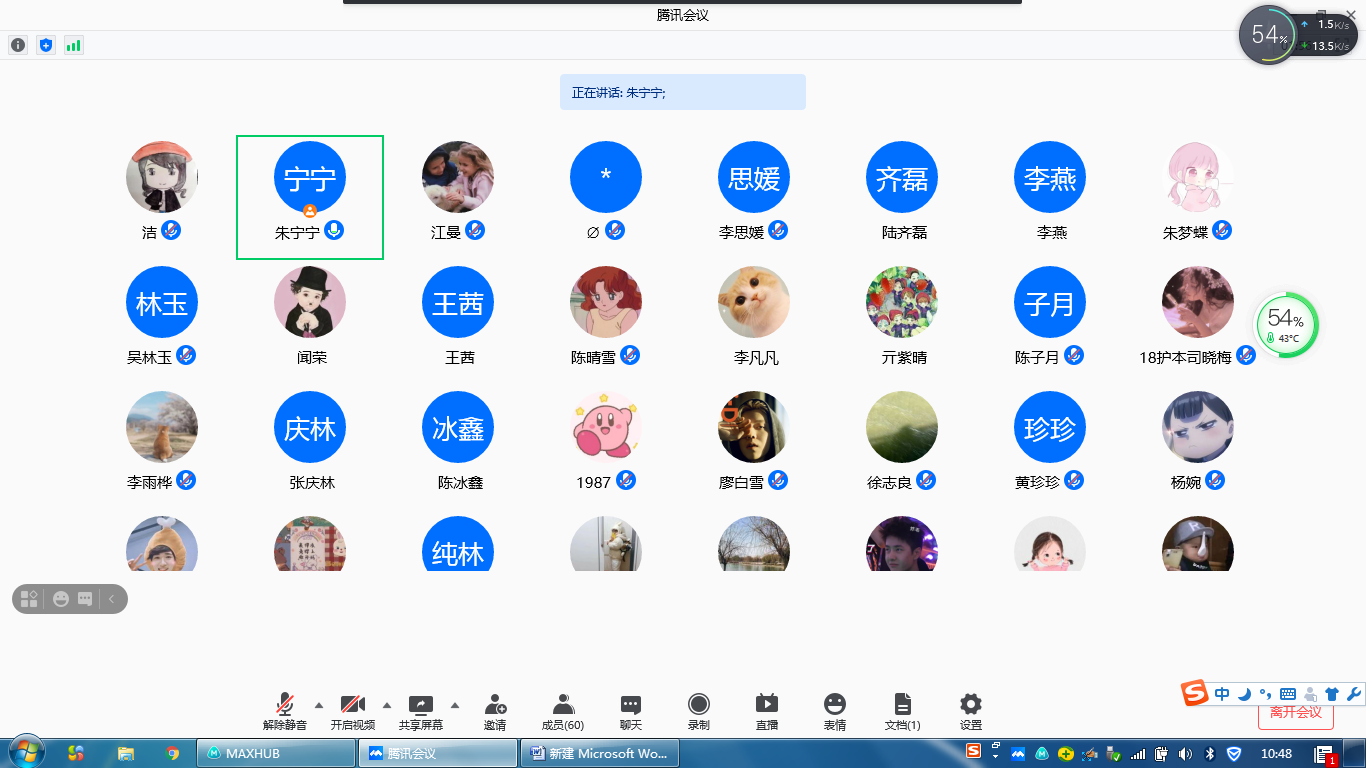The height and width of the screenshot is (768, 1366).
Task: Select 李燕 avatar circle
Action: coord(1050,177)
